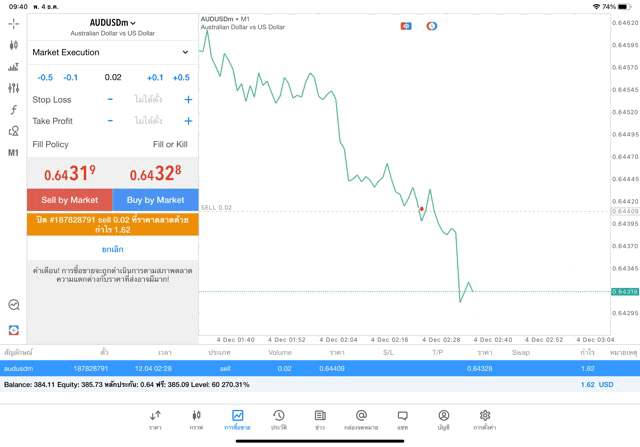The image size is (640, 447).
Task: Open the mailbox @ icon tab
Action: pyautogui.click(x=361, y=419)
